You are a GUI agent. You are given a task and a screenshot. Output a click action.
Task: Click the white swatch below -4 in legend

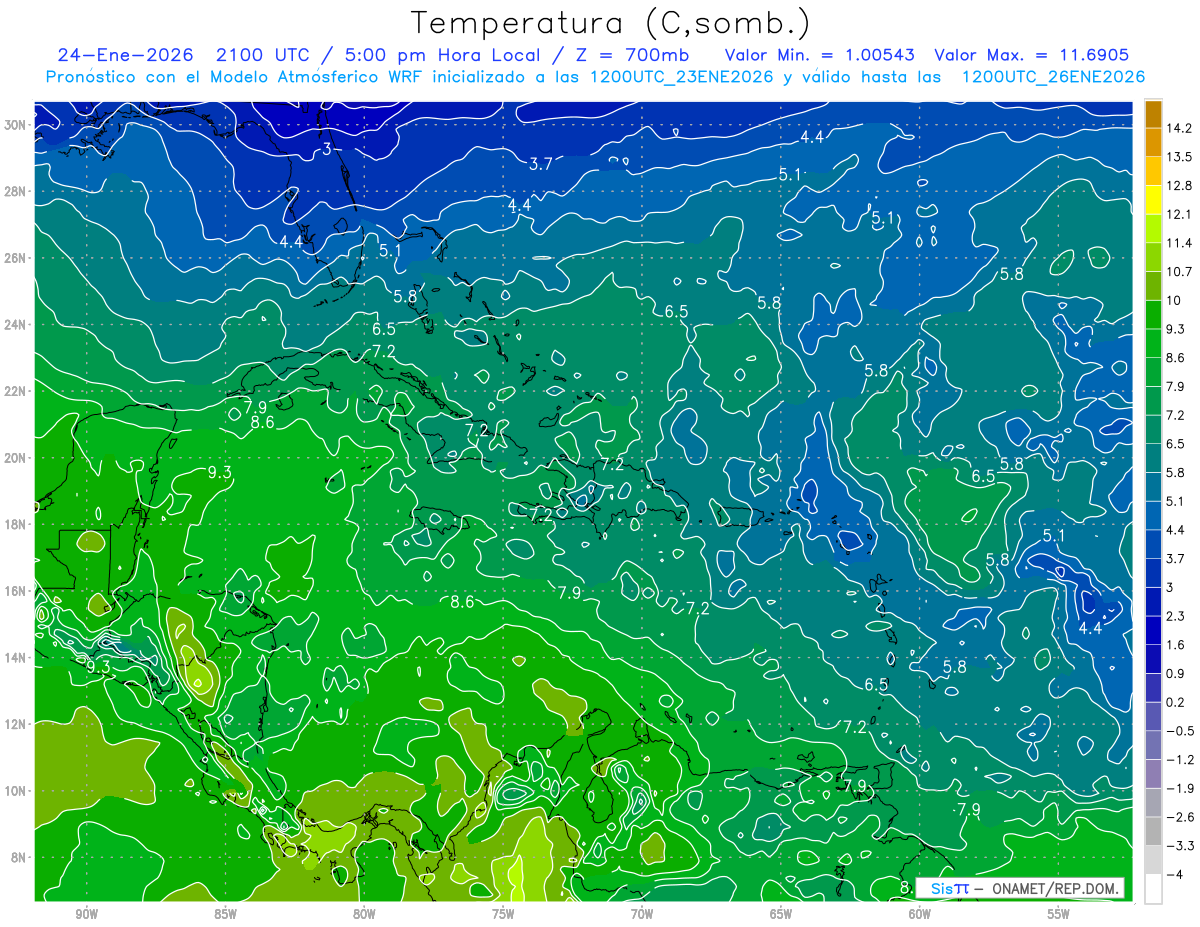coord(1153,889)
